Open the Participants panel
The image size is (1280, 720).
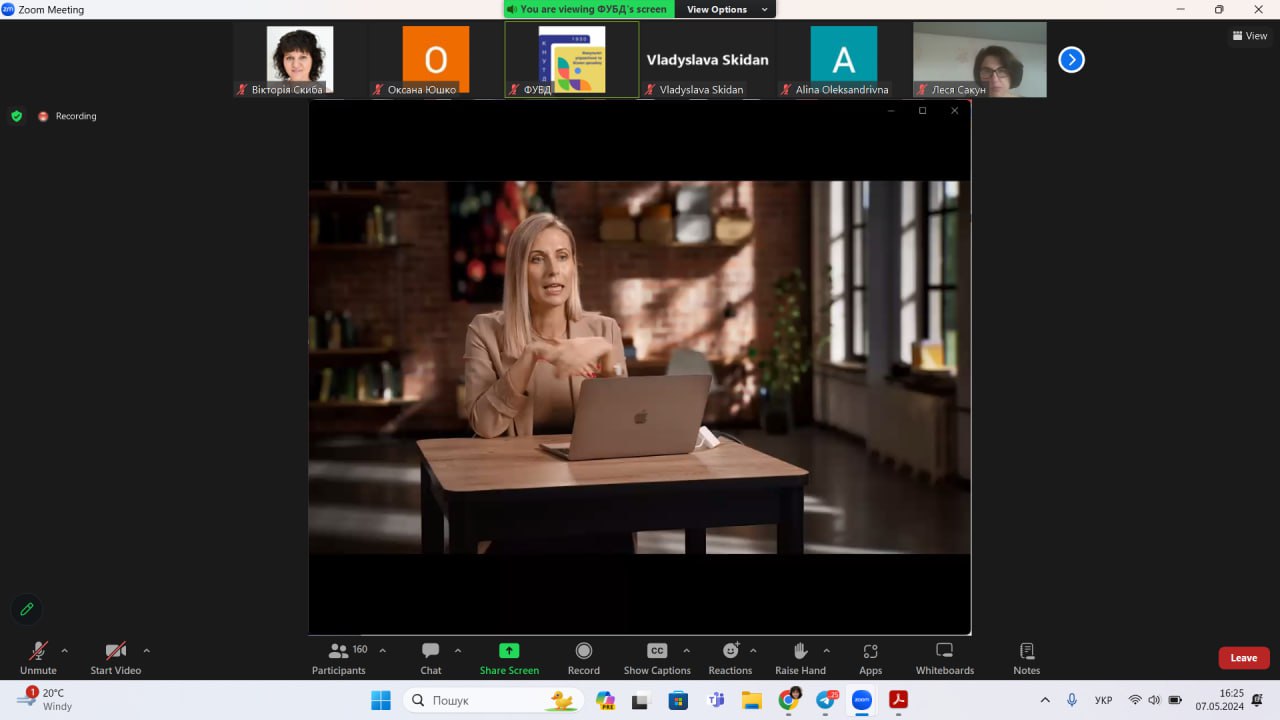pyautogui.click(x=339, y=659)
